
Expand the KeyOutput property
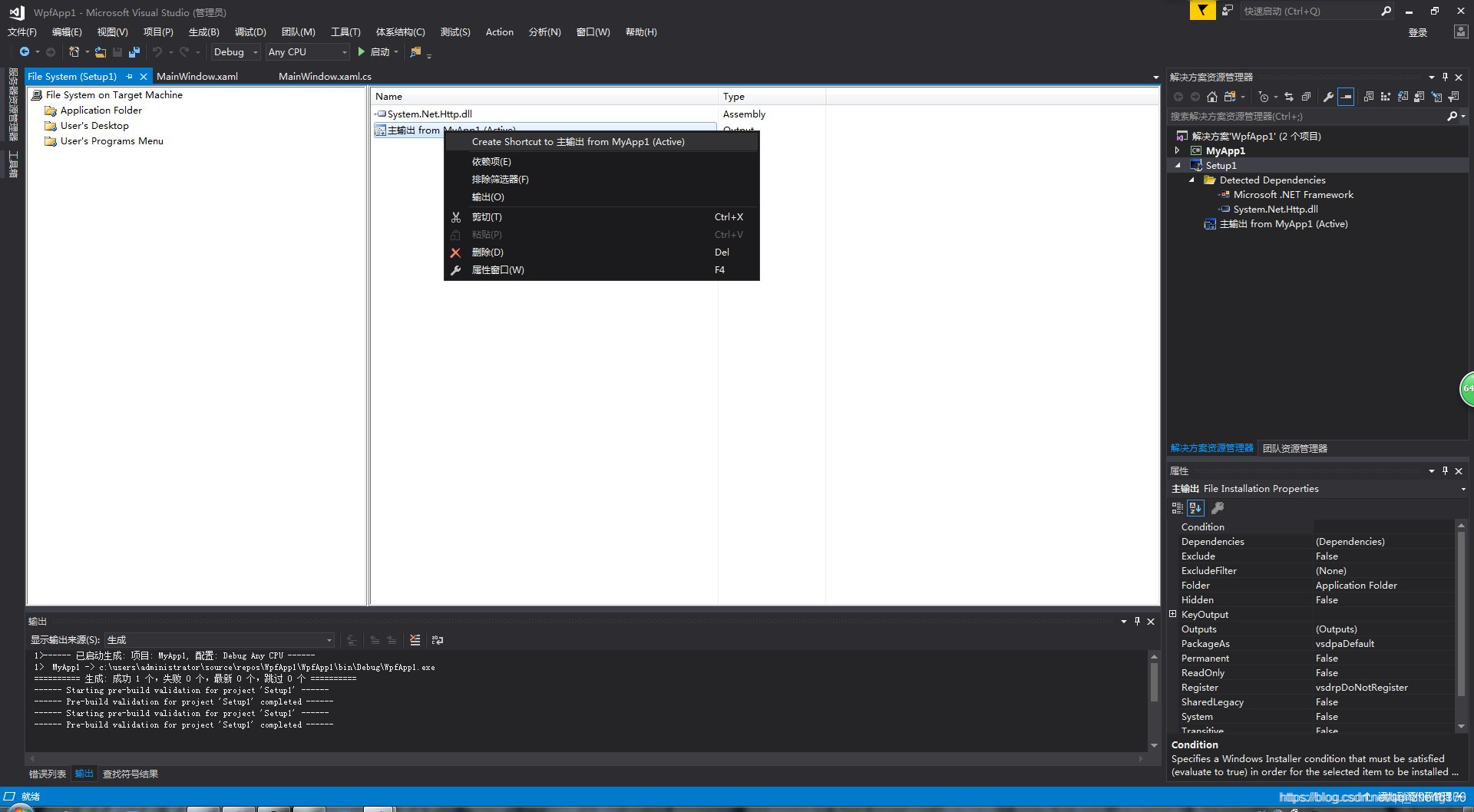coord(1173,614)
